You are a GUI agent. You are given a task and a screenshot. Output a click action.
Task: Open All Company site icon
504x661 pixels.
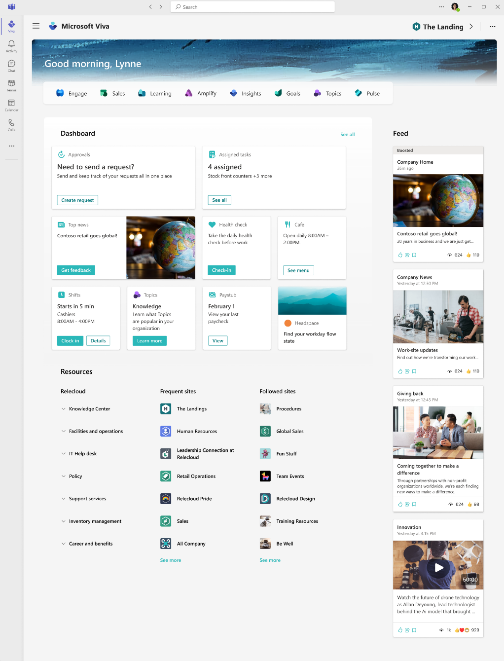coord(166,544)
